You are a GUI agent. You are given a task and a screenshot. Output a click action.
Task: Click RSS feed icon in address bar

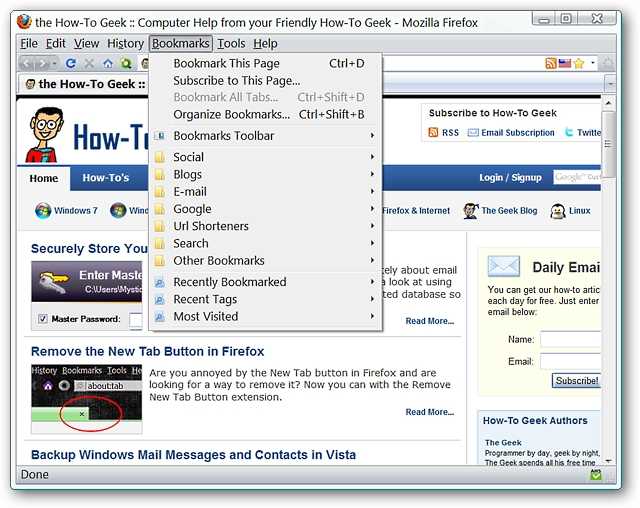pyautogui.click(x=551, y=63)
